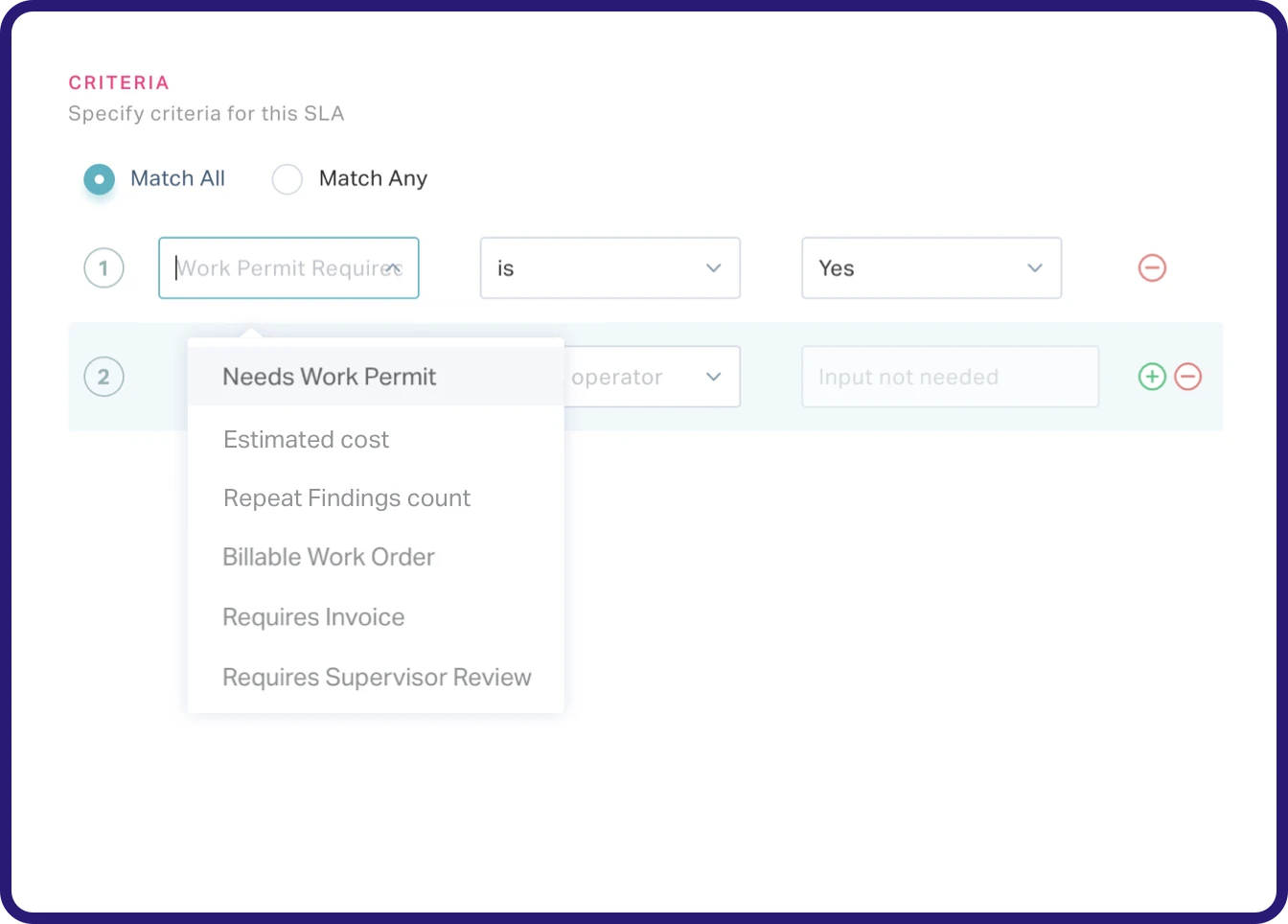This screenshot has height=924, width=1288.
Task: Add new criteria with green plus icon
Action: (x=1152, y=377)
